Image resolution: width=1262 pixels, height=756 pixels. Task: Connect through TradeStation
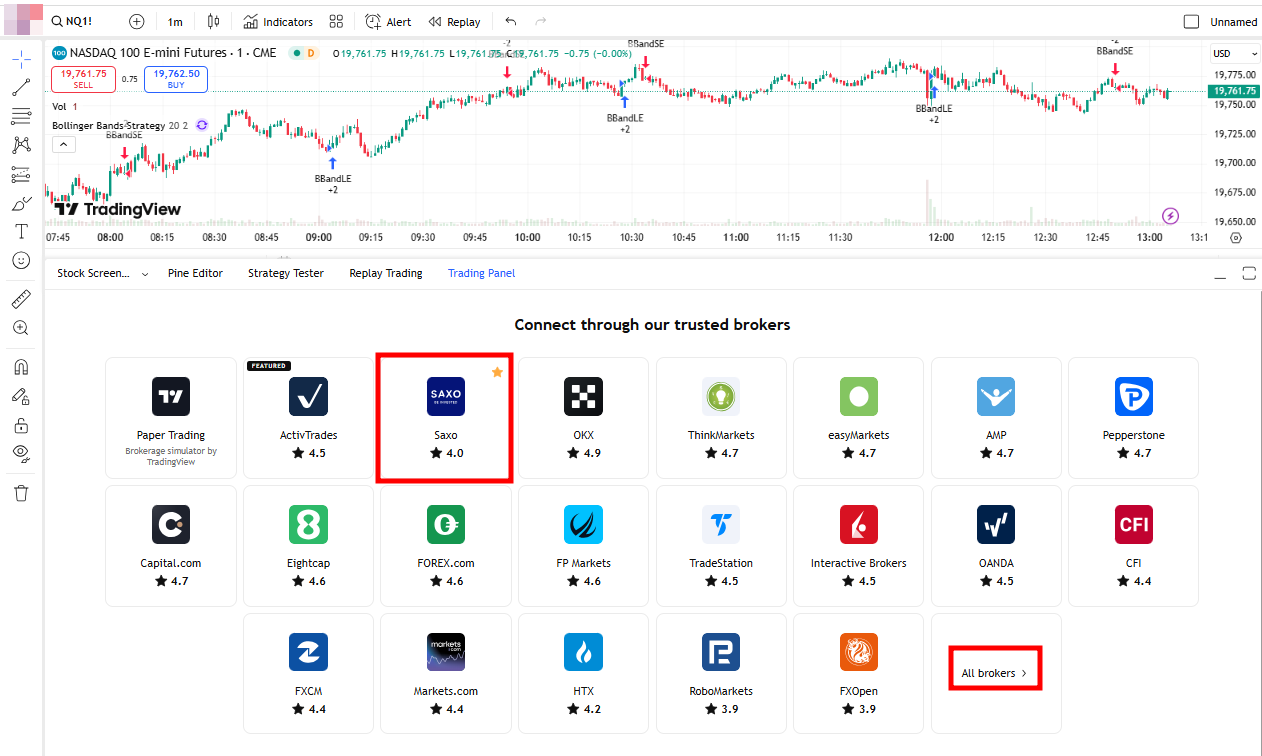pyautogui.click(x=721, y=546)
